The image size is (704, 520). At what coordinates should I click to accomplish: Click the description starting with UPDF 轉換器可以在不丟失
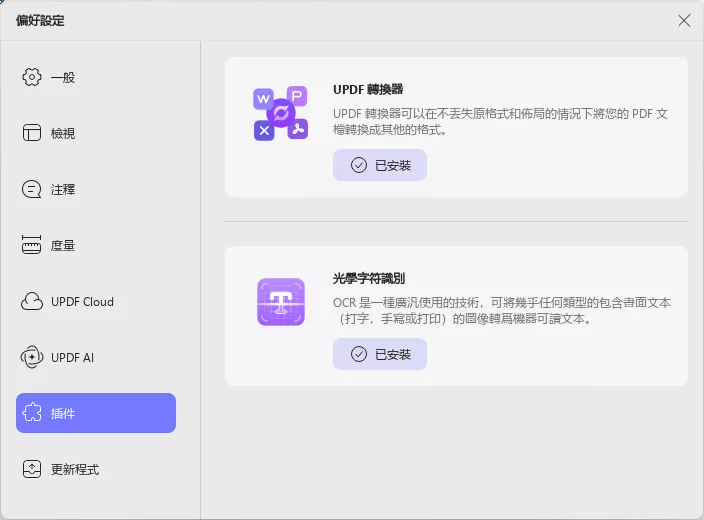pos(501,122)
